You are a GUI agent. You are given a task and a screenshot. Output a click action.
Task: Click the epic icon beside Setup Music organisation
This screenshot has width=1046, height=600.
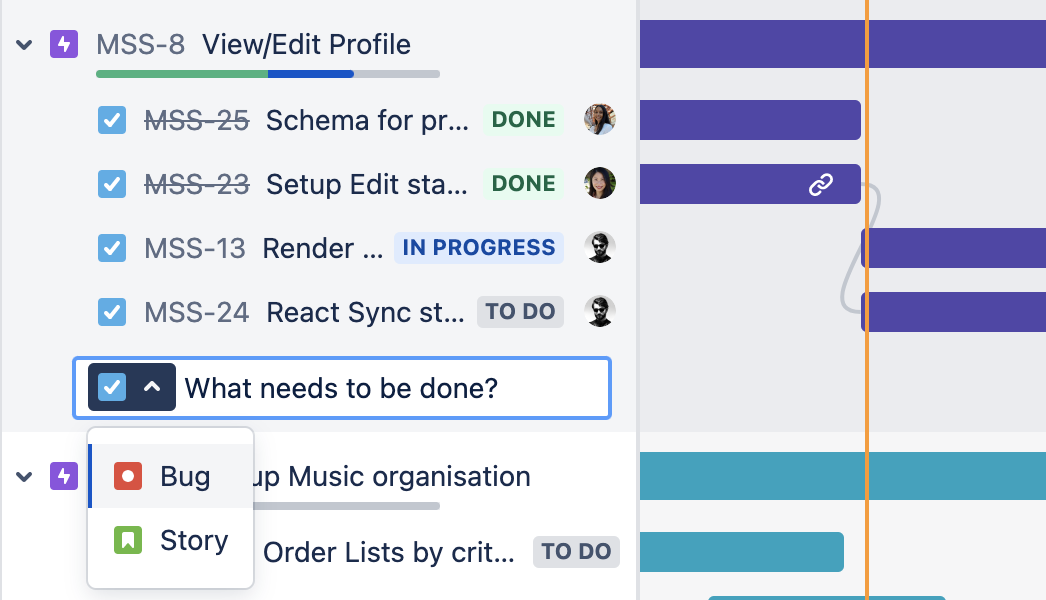[x=63, y=476]
